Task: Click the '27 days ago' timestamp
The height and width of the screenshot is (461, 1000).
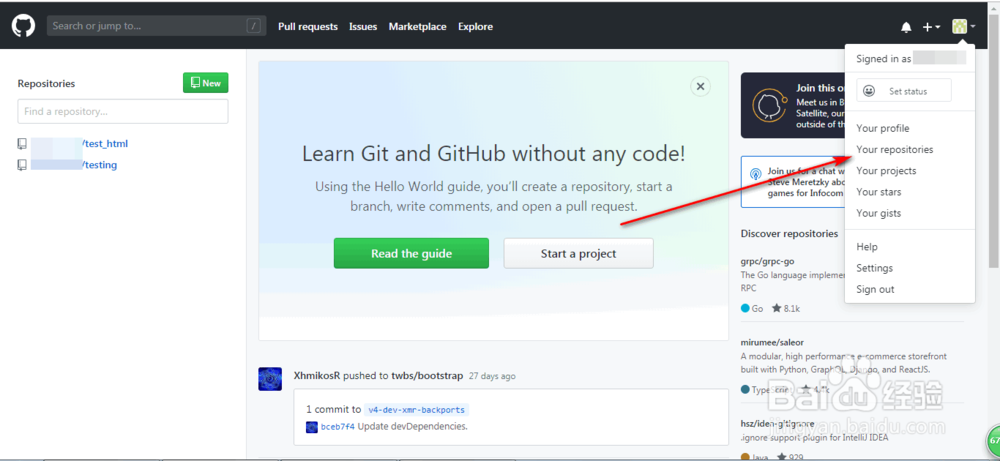Action: click(x=492, y=376)
